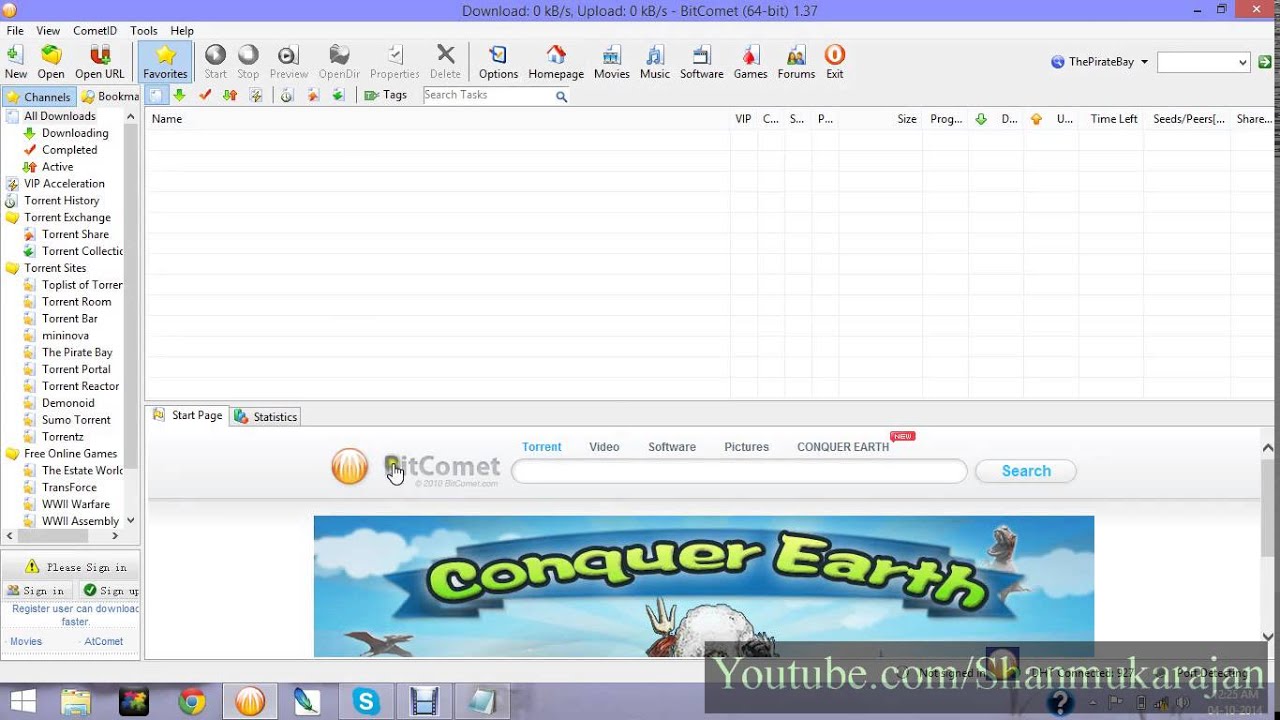Open the File menu
The image size is (1280, 720).
pyautogui.click(x=15, y=31)
